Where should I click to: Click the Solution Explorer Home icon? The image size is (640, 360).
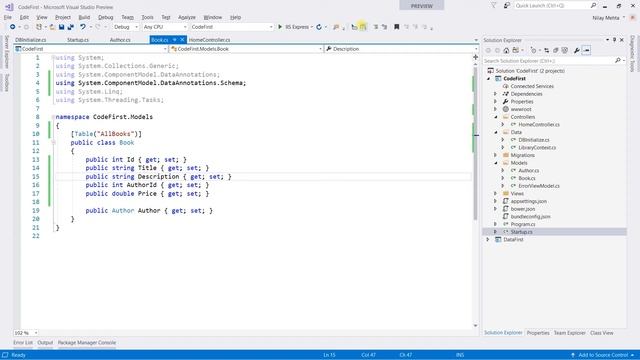tap(506, 50)
